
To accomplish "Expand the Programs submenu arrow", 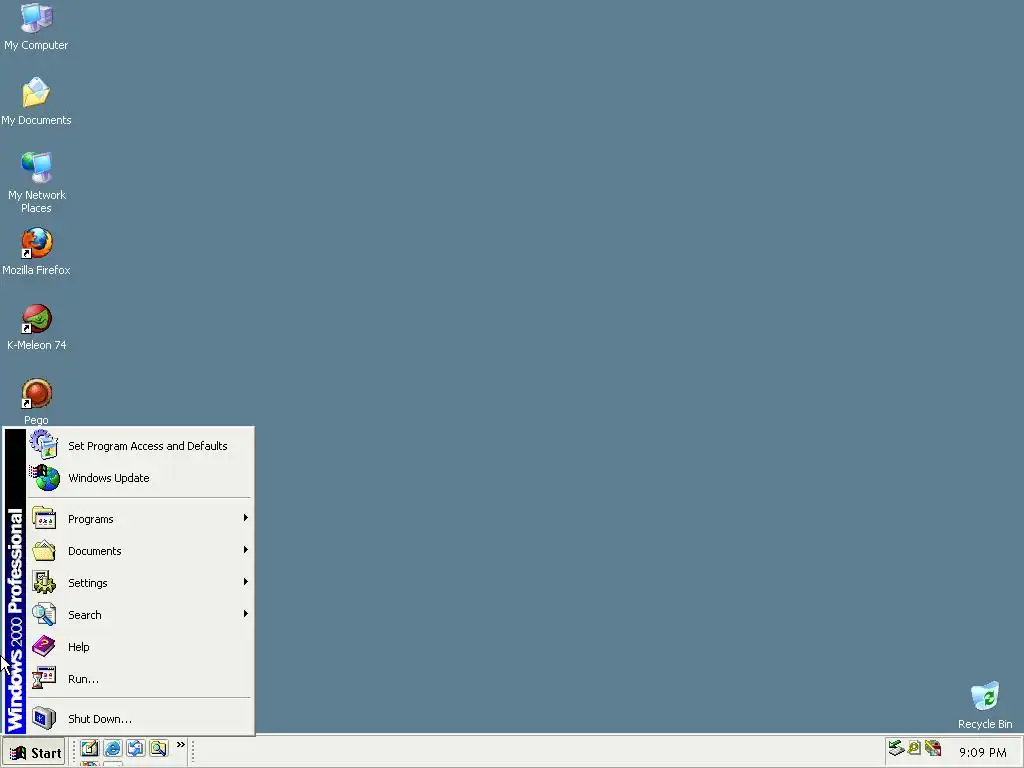I will (246, 518).
